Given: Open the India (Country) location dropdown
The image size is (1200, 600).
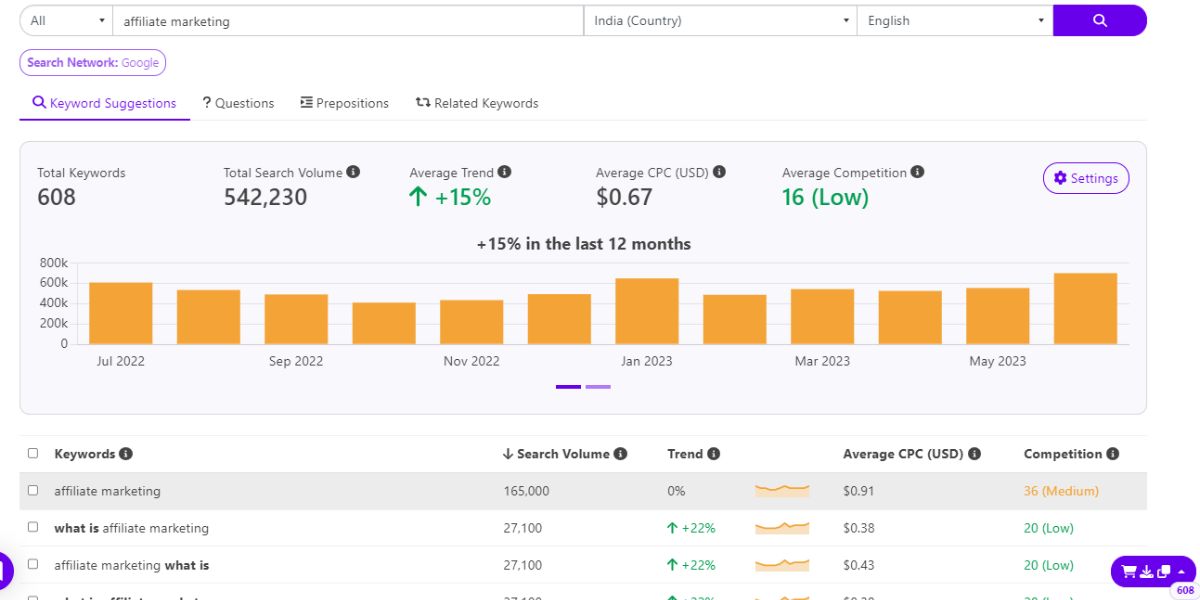Looking at the screenshot, I should coord(719,21).
